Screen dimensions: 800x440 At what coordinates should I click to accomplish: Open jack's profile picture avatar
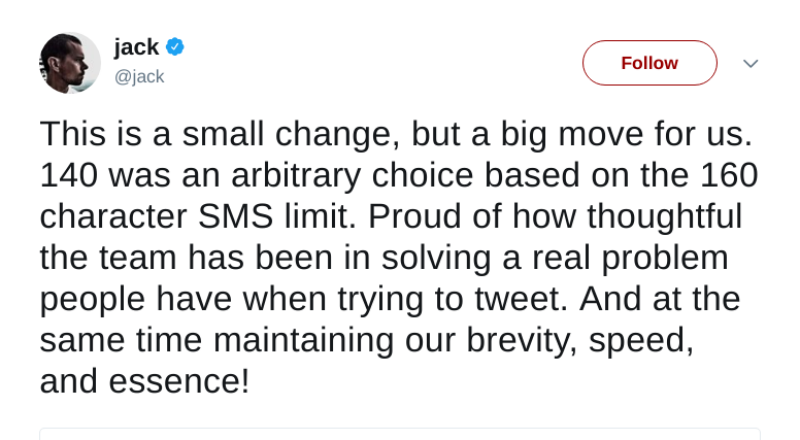(70, 63)
